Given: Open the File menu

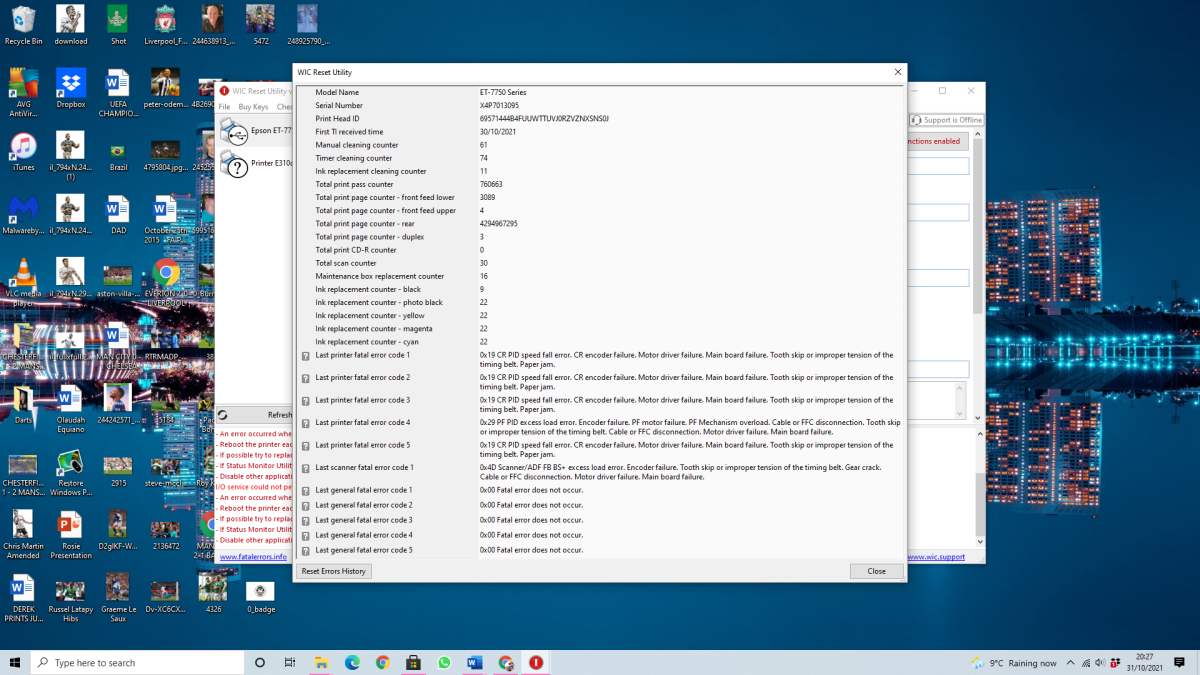Looking at the screenshot, I should click(x=224, y=107).
